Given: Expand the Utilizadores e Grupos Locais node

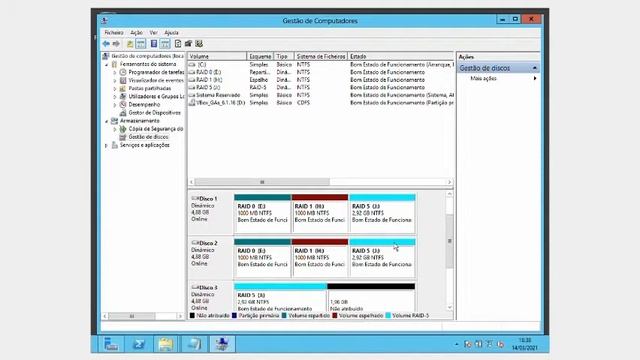Looking at the screenshot, I should click(115, 96).
